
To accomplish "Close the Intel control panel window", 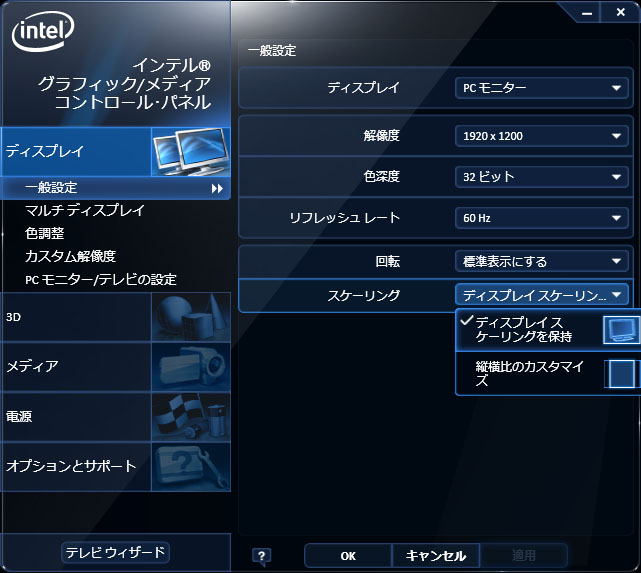I will (x=621, y=13).
